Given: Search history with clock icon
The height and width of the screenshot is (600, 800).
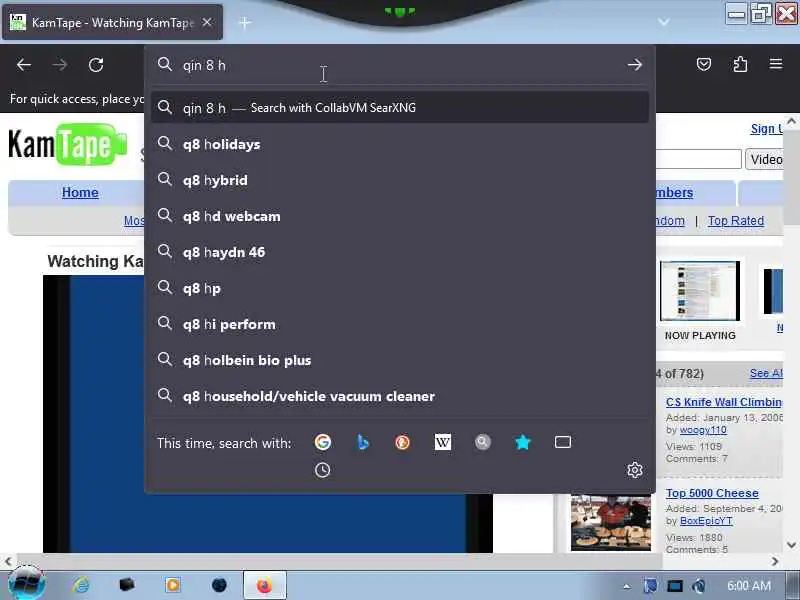Looking at the screenshot, I should coord(322,470).
